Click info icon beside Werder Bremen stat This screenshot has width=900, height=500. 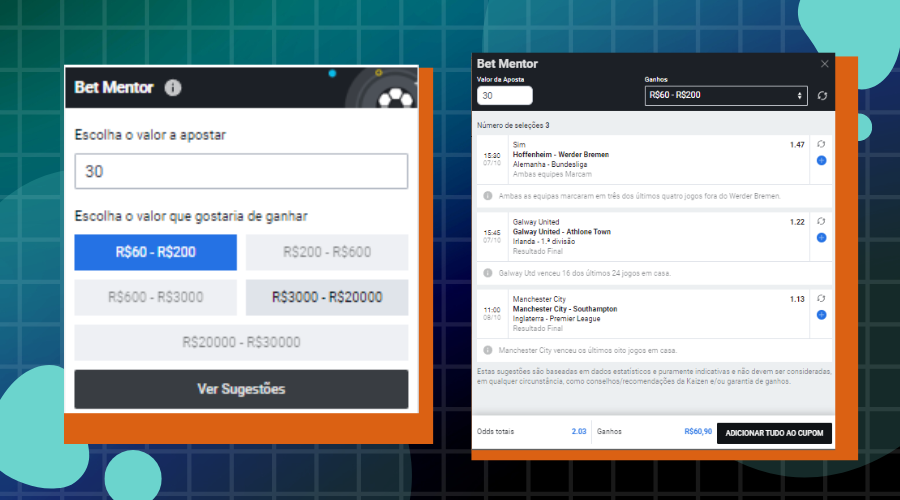click(487, 196)
